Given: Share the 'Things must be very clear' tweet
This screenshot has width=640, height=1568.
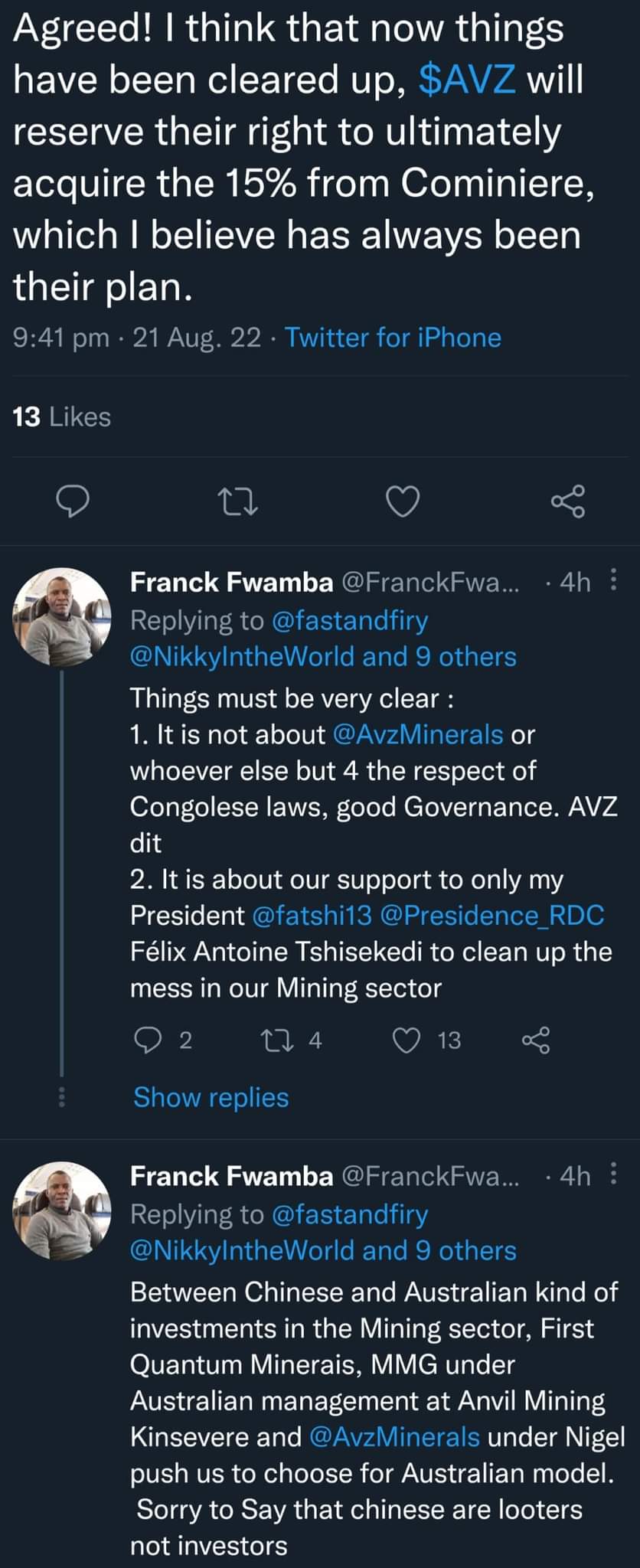Looking at the screenshot, I should pos(536,1040).
